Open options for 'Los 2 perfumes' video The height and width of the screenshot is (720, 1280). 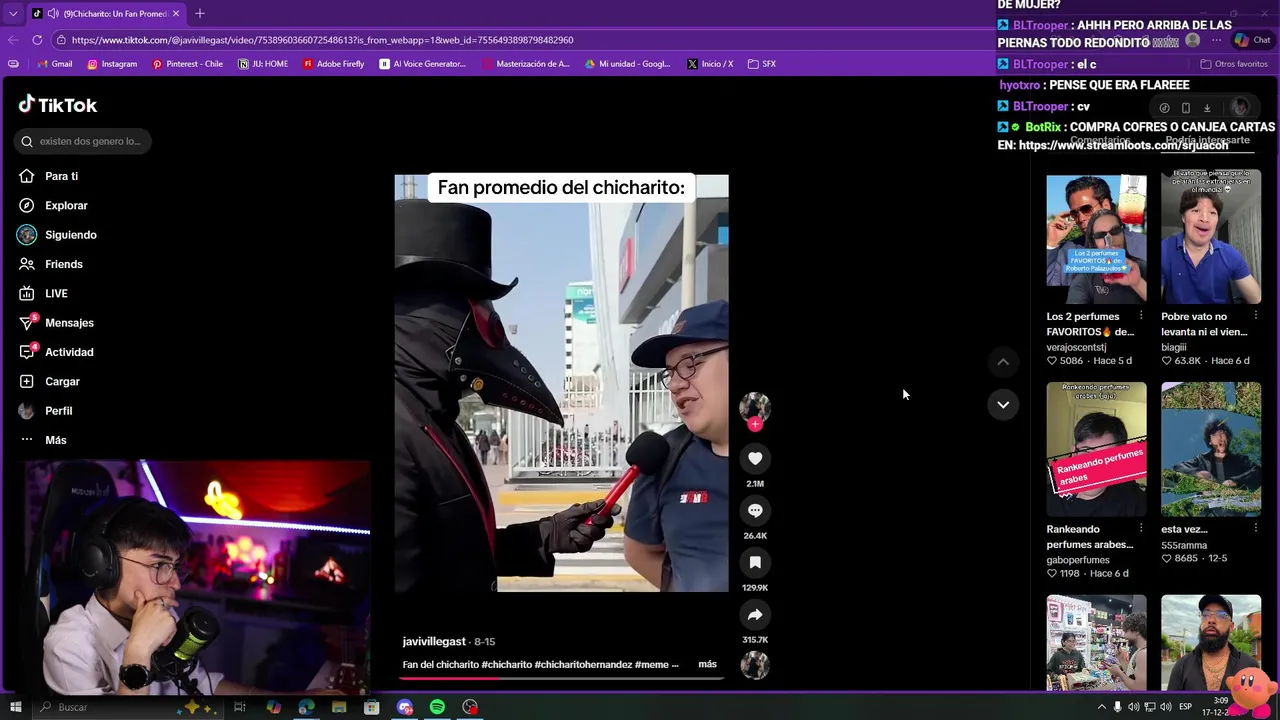click(1141, 316)
